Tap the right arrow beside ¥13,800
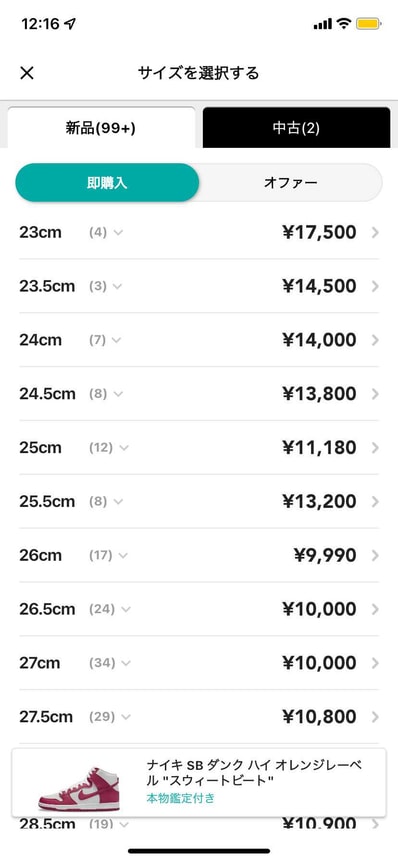 tap(375, 394)
